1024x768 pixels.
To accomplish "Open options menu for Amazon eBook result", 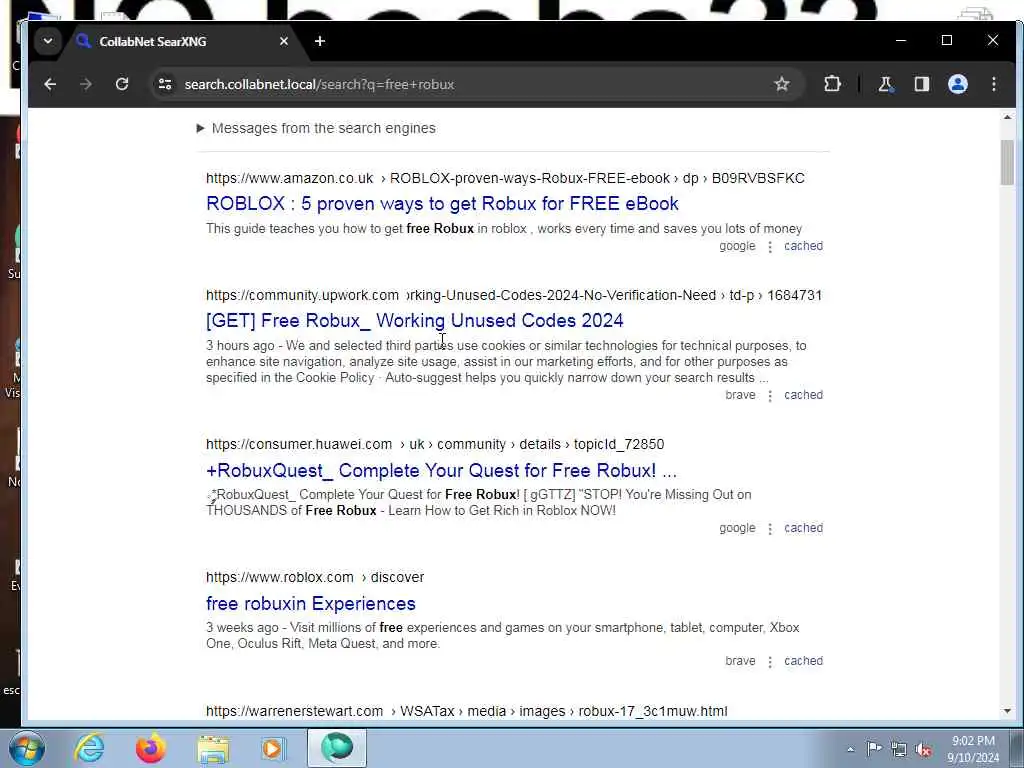I will coord(770,247).
